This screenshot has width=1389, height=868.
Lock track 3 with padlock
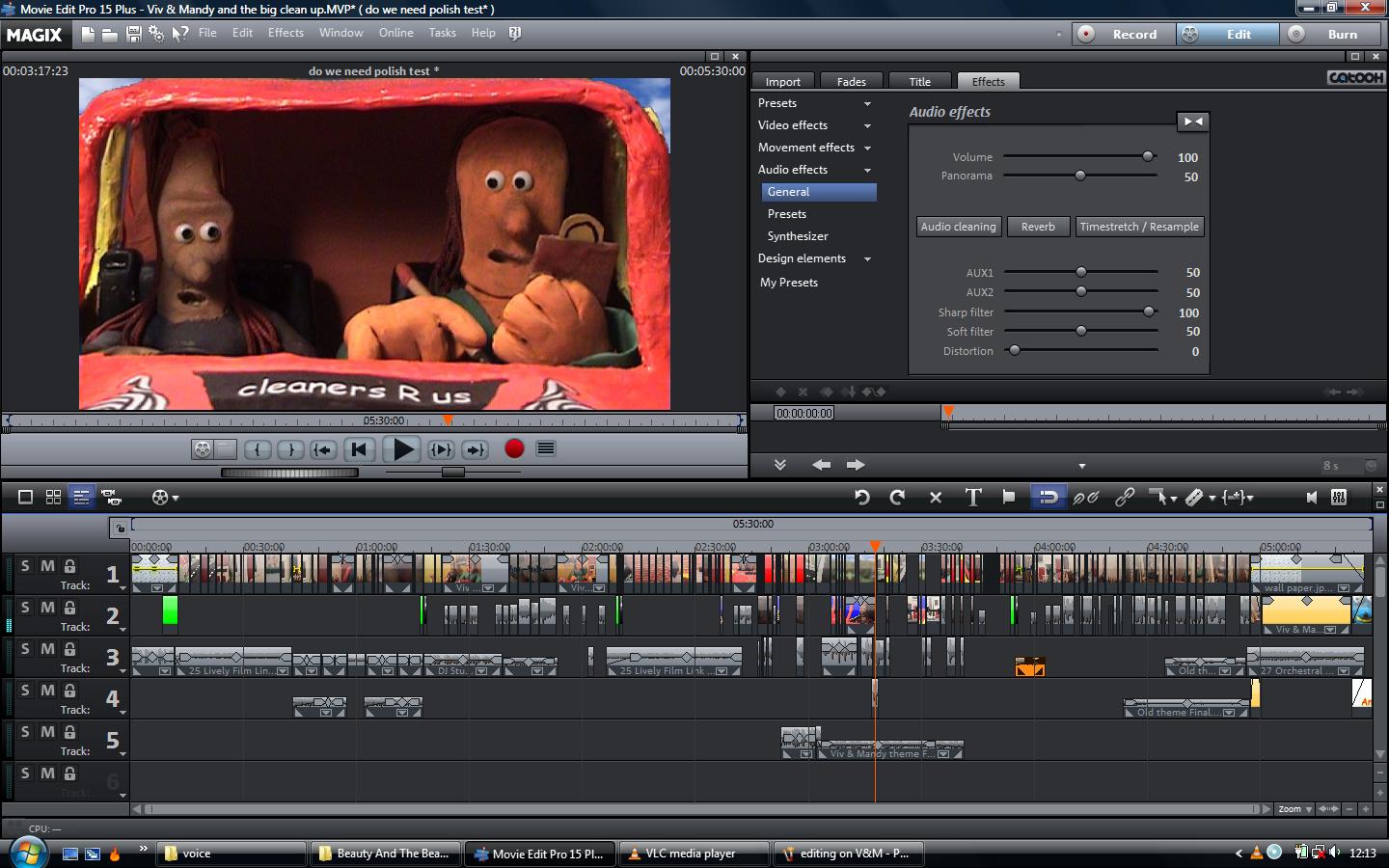pyautogui.click(x=69, y=649)
